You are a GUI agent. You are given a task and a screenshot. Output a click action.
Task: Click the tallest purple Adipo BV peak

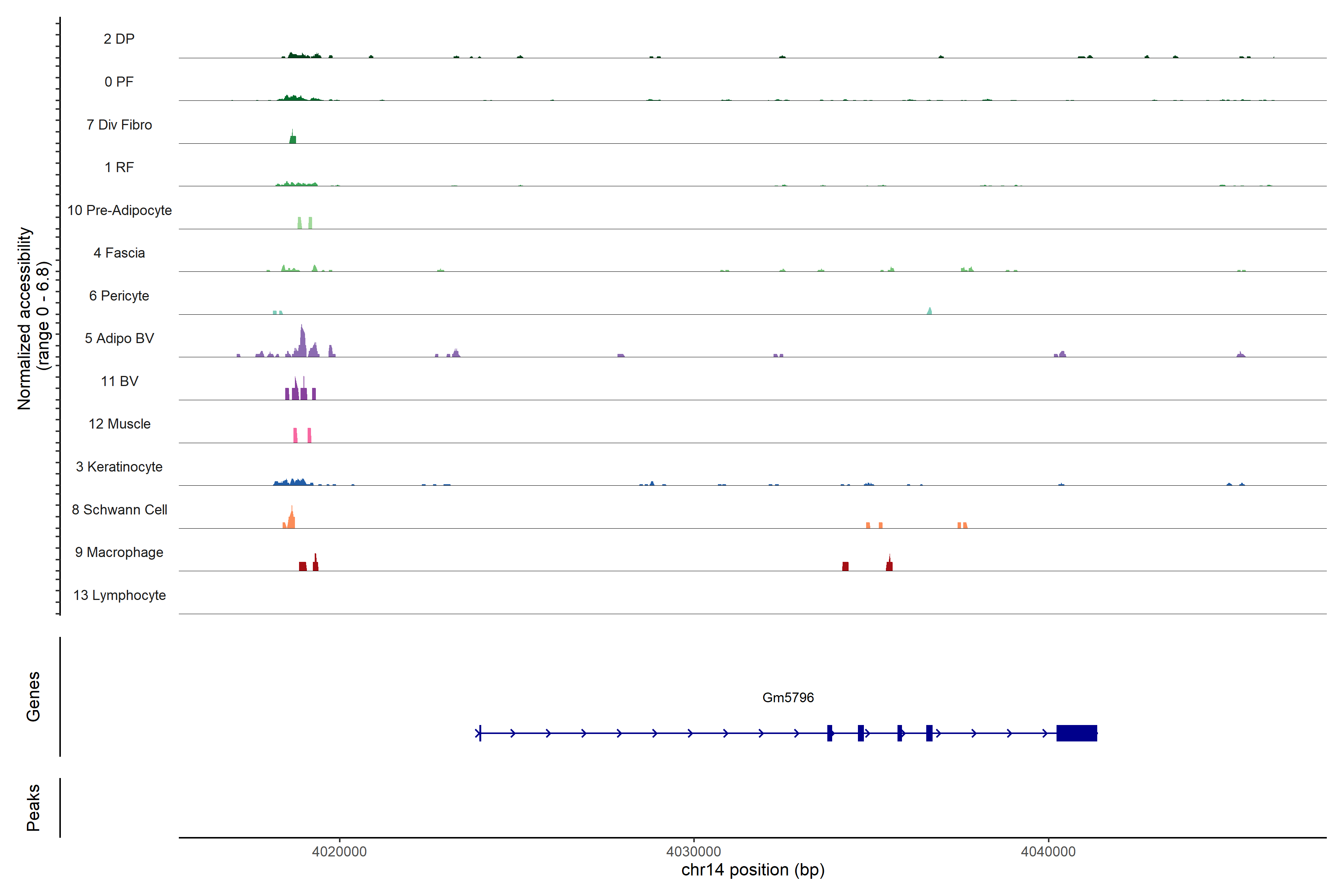coord(302,341)
